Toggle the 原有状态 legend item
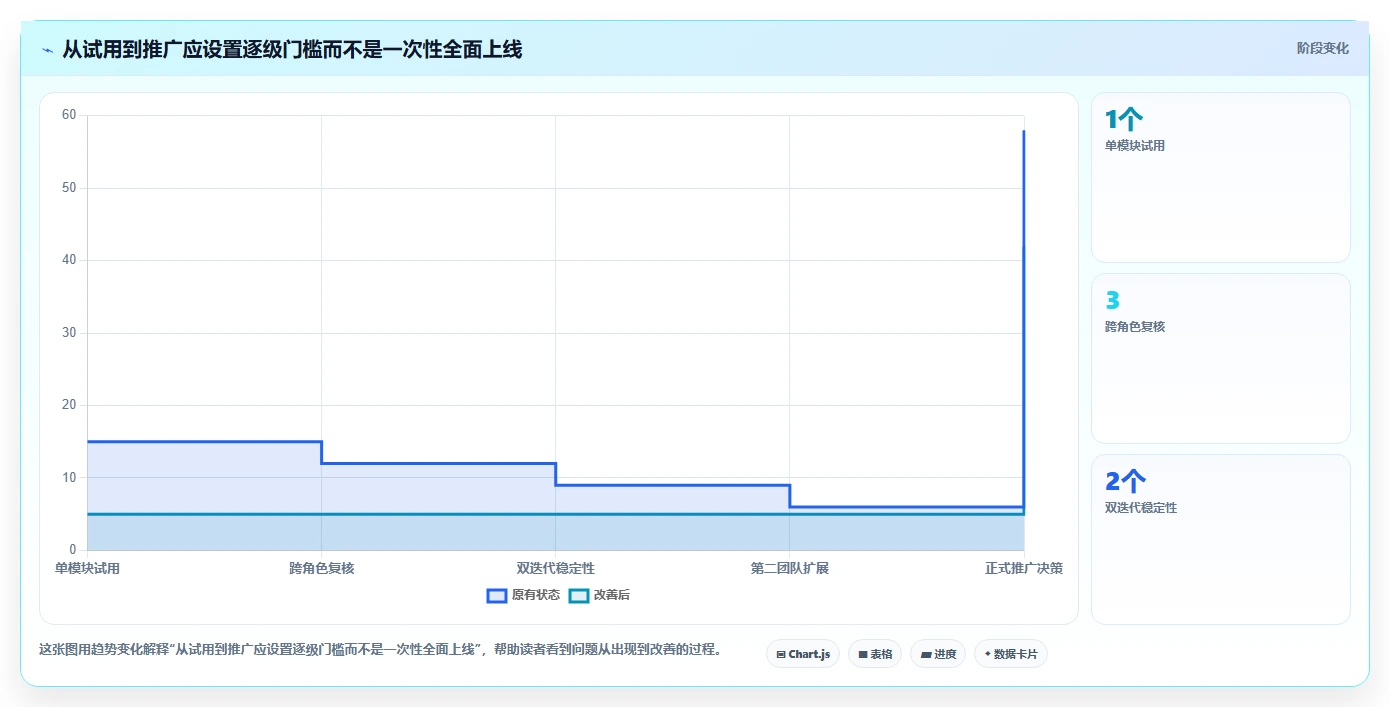 pos(523,595)
